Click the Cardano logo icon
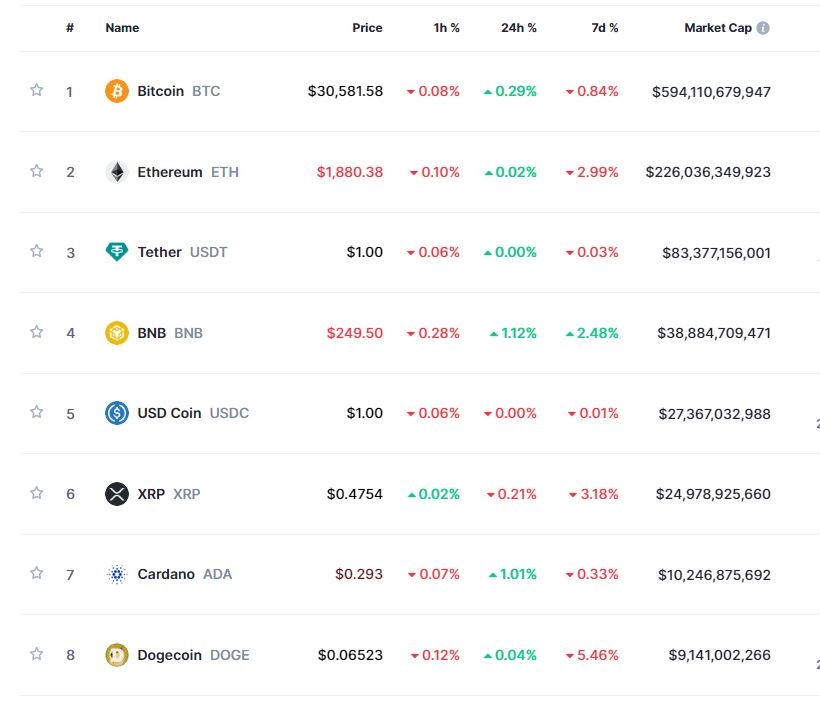This screenshot has width=820, height=704. point(117,574)
